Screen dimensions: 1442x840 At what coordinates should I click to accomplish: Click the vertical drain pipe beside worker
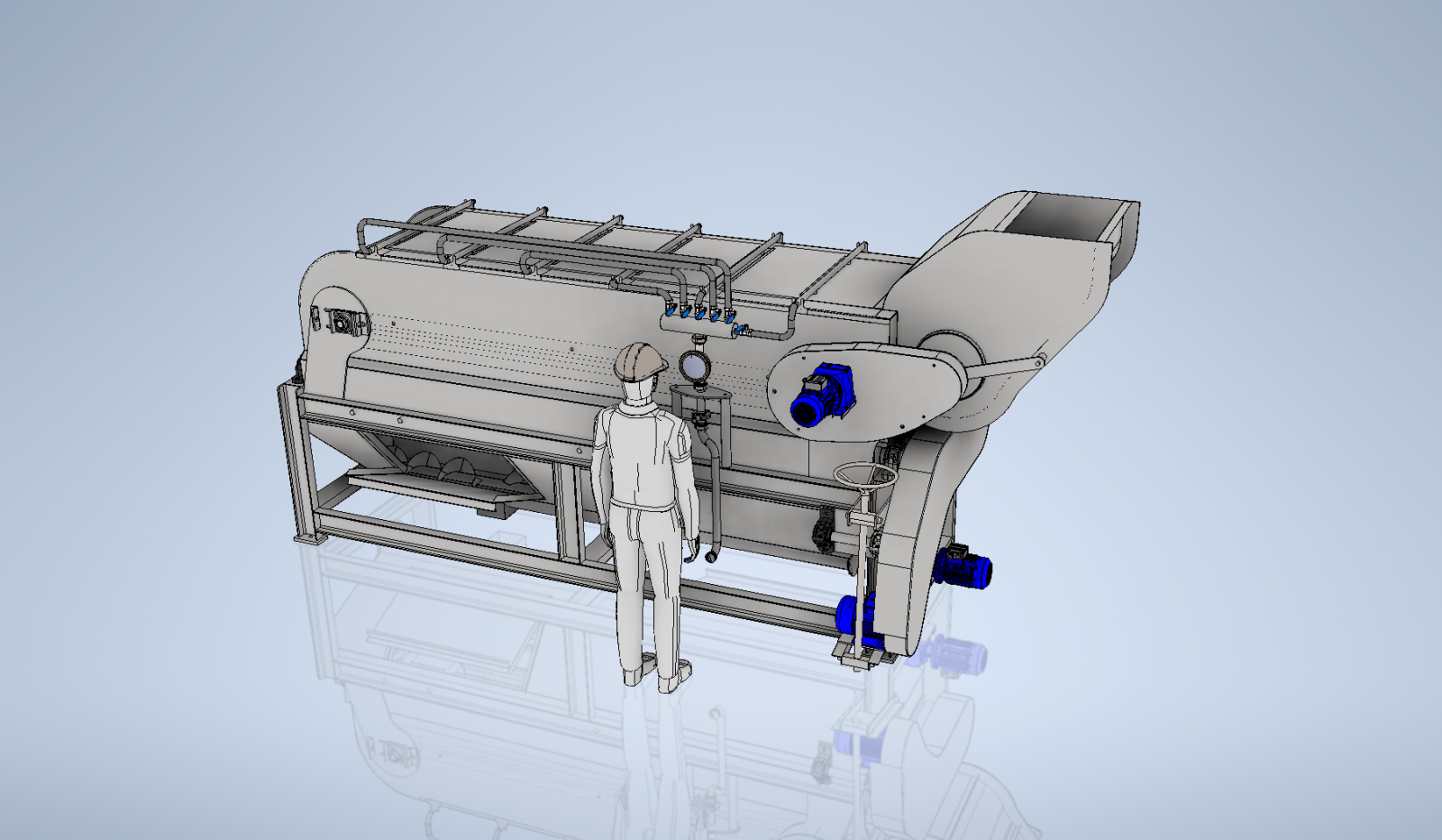coord(710,491)
